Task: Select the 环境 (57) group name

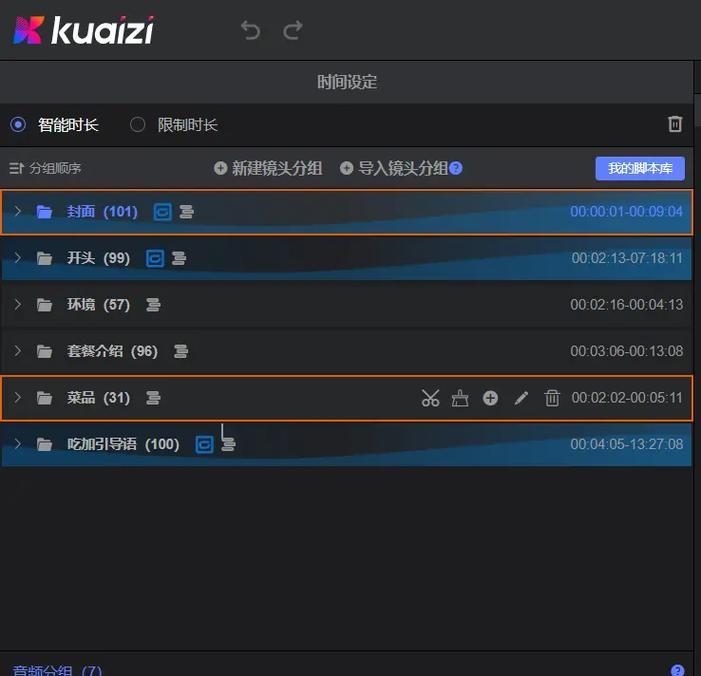Action: coord(98,304)
